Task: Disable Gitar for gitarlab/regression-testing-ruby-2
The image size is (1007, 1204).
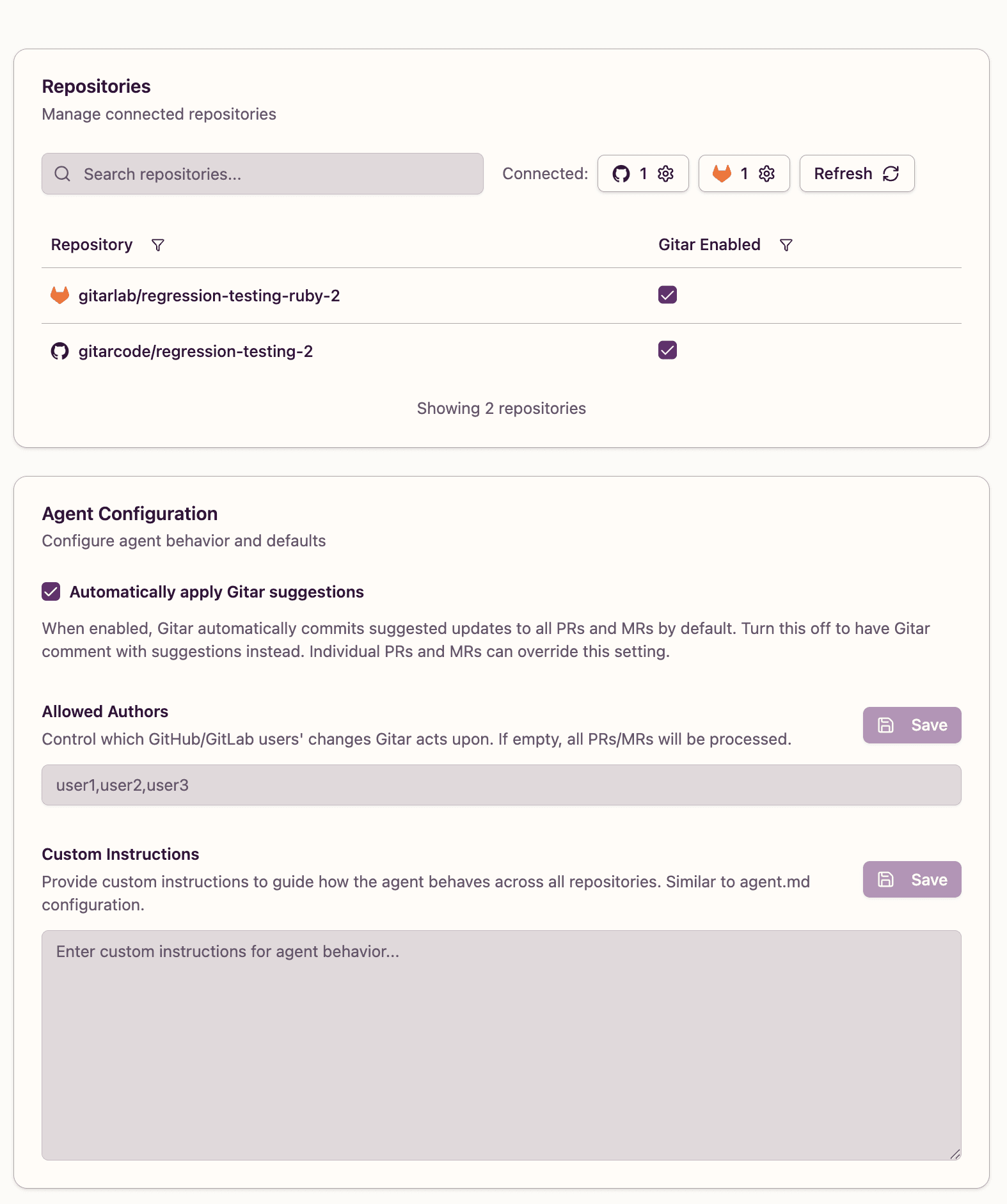Action: pyautogui.click(x=667, y=295)
